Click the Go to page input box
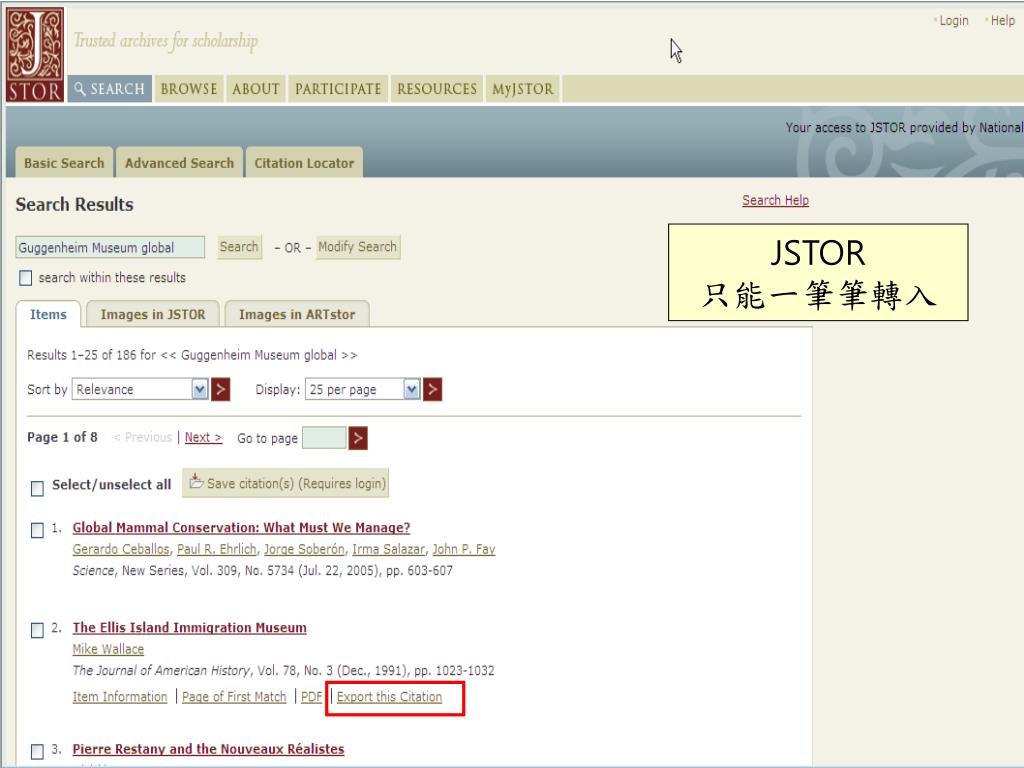The width and height of the screenshot is (1024, 768). tap(325, 438)
